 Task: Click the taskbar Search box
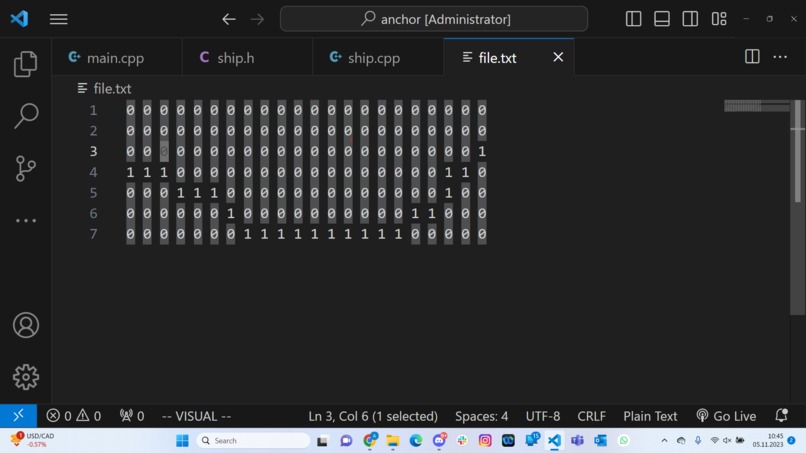coord(253,441)
